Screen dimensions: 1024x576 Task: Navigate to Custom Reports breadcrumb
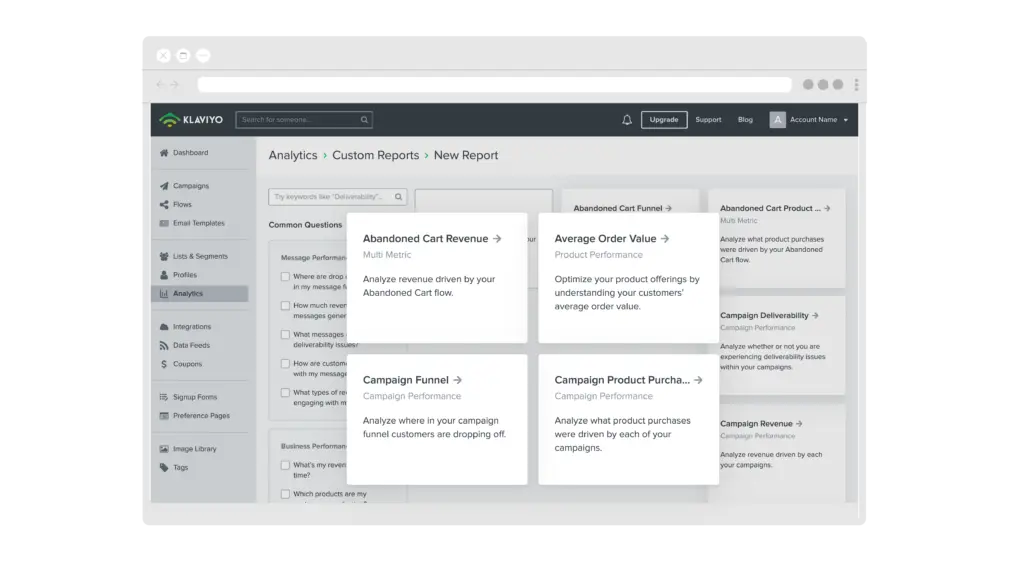(377, 155)
